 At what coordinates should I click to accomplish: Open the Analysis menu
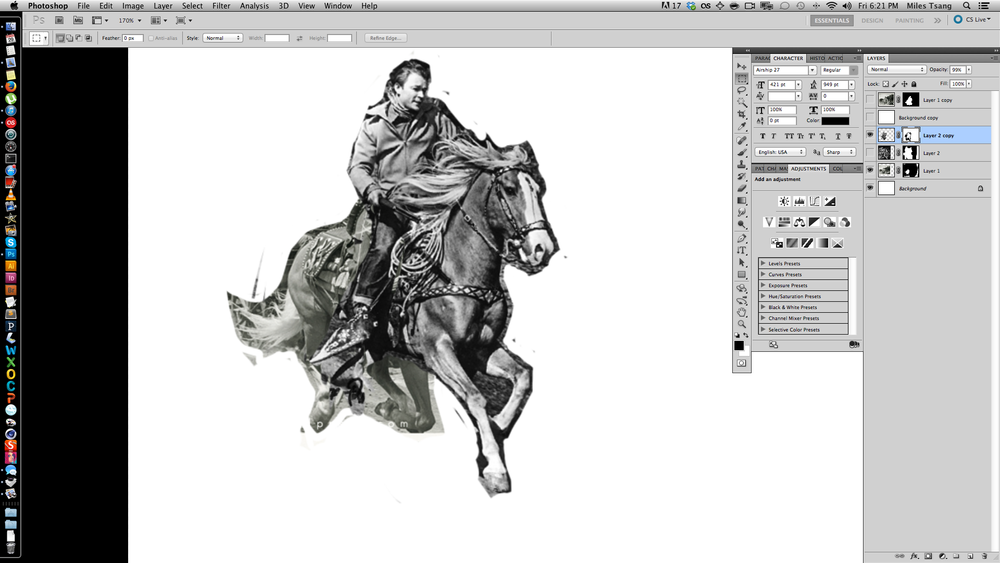(x=254, y=6)
